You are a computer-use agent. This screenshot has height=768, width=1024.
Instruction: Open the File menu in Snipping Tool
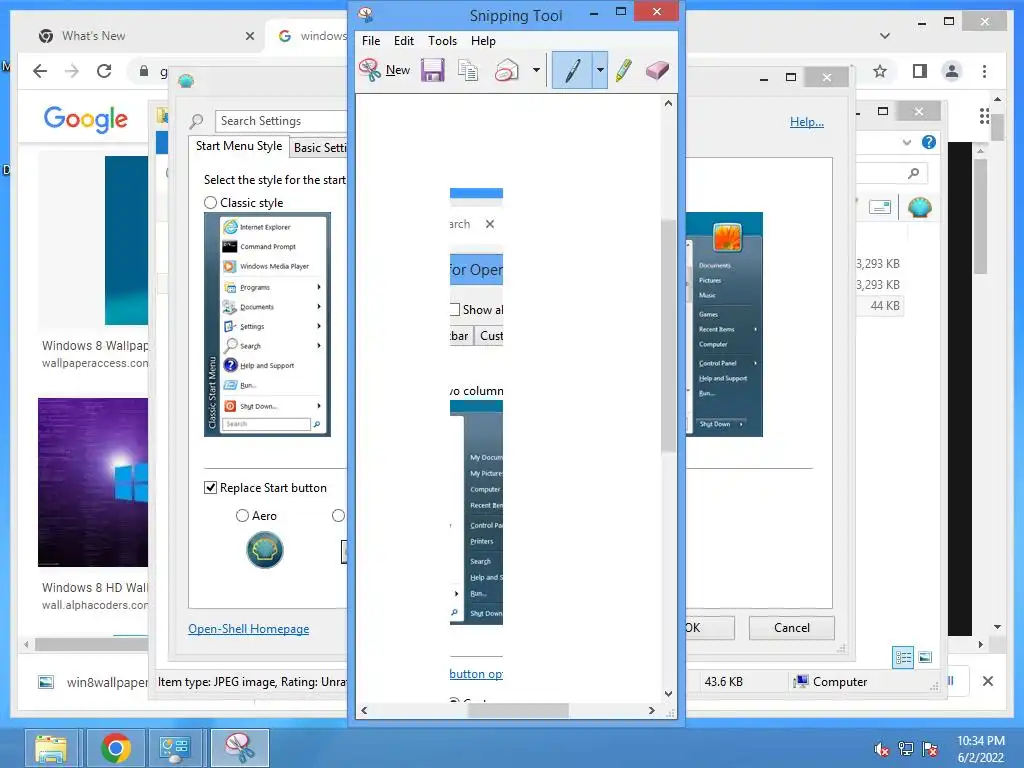coord(371,40)
